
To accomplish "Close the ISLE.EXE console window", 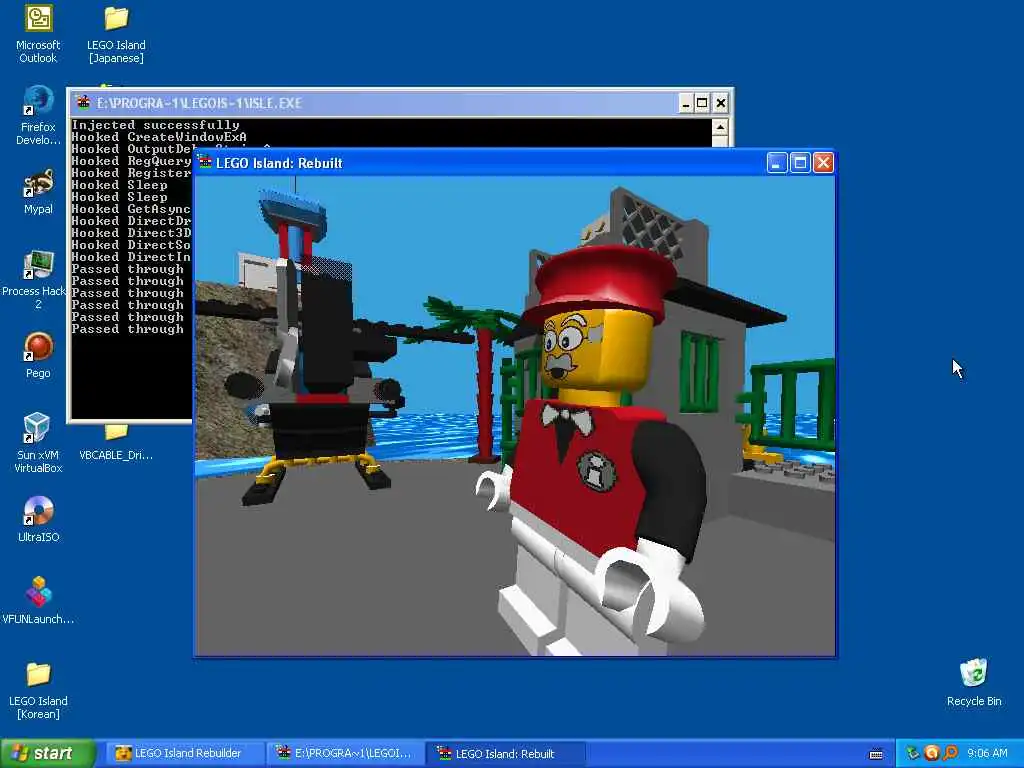I will [720, 103].
